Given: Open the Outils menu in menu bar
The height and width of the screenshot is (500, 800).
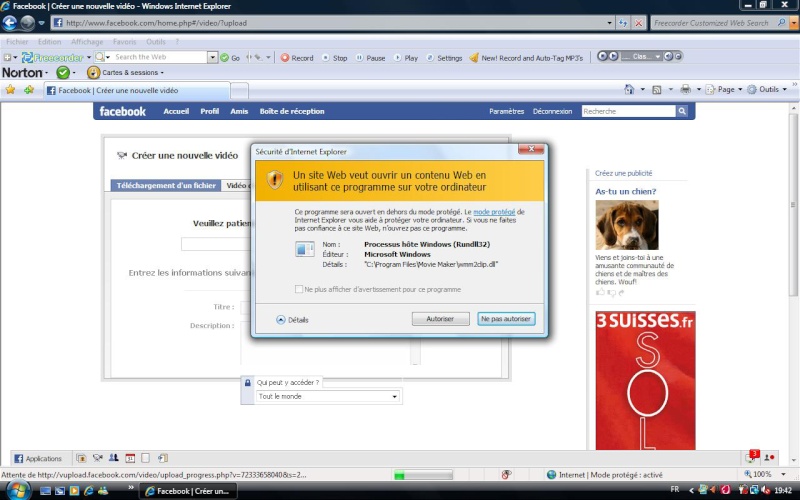Looking at the screenshot, I should tap(156, 42).
